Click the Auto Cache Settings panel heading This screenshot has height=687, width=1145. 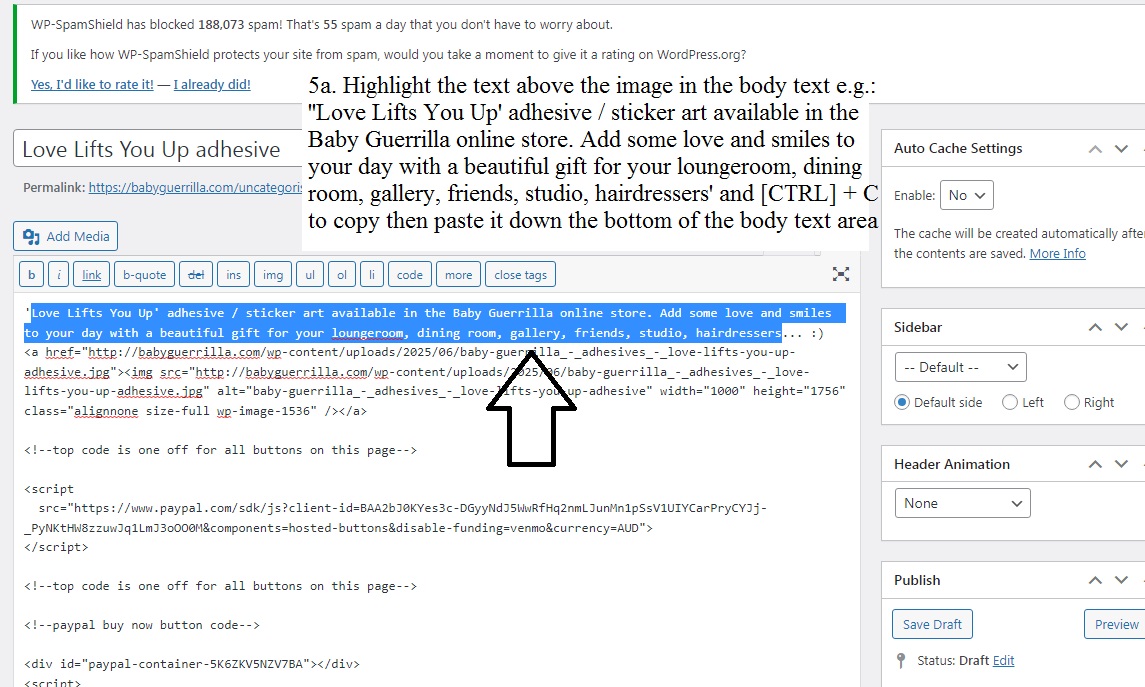(958, 148)
